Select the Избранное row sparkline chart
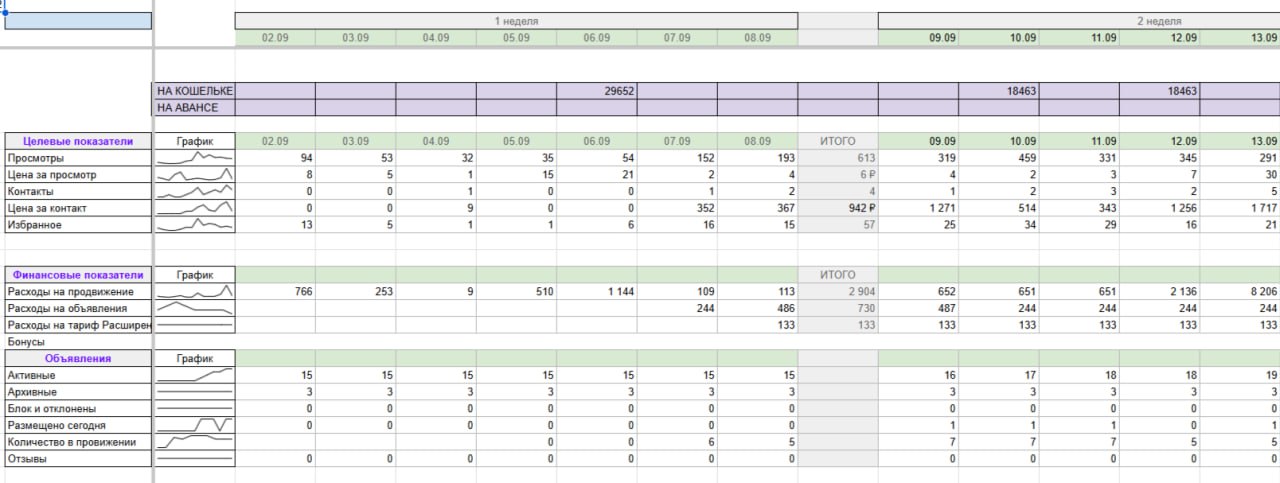 point(195,225)
